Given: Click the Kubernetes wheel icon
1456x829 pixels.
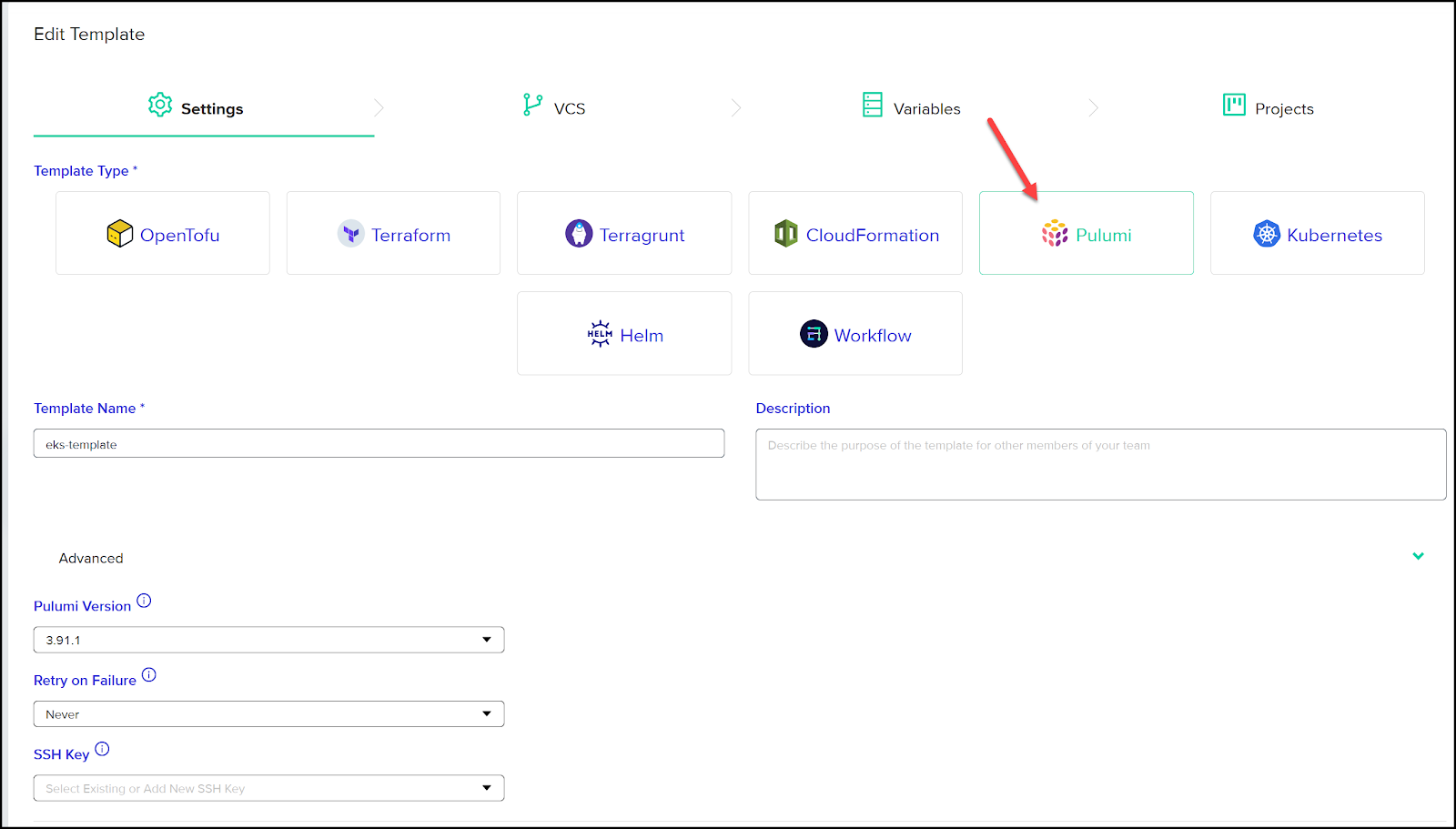Looking at the screenshot, I should [x=1267, y=234].
